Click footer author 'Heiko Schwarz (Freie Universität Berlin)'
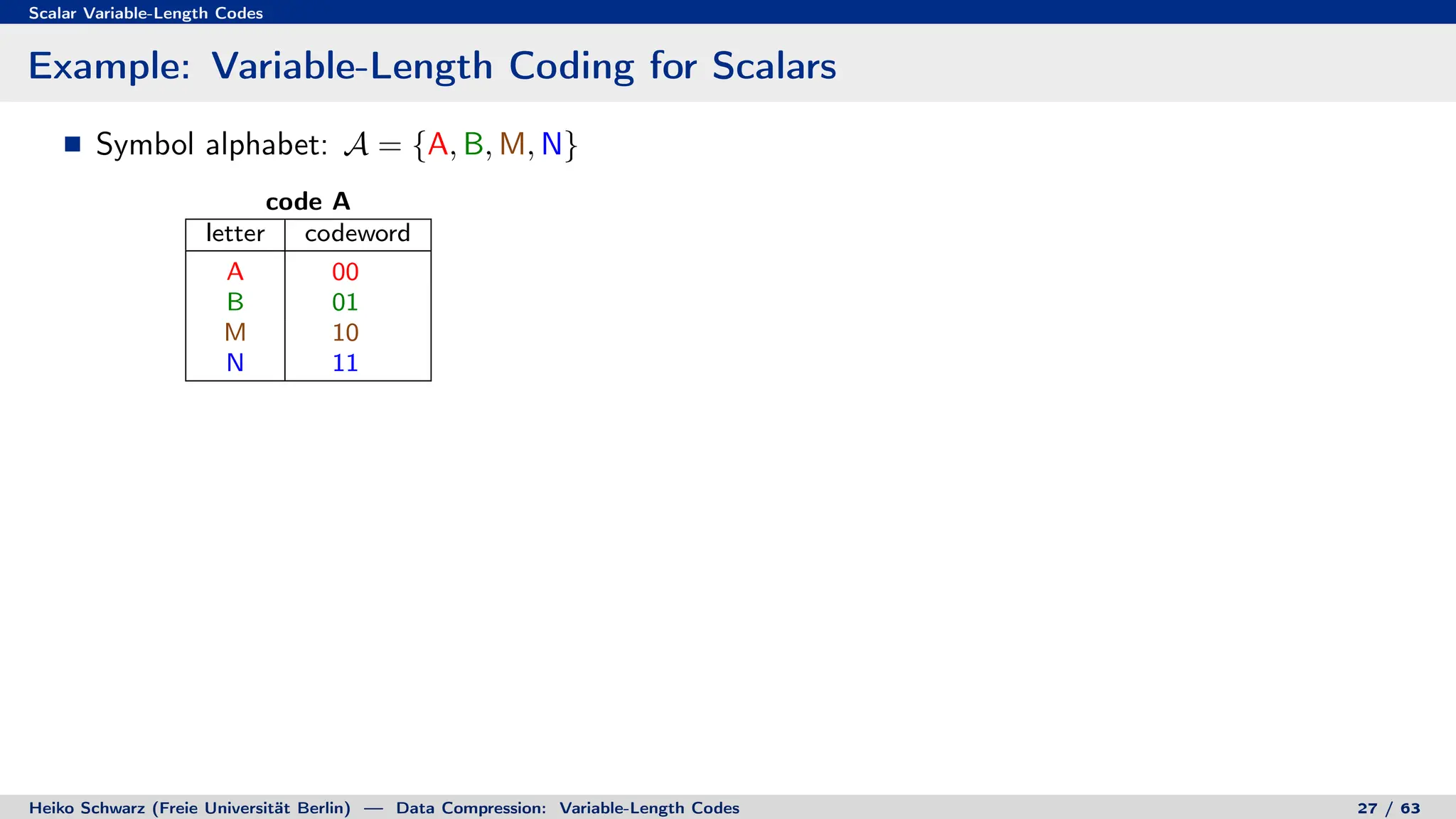The image size is (1456, 819). pos(190,808)
